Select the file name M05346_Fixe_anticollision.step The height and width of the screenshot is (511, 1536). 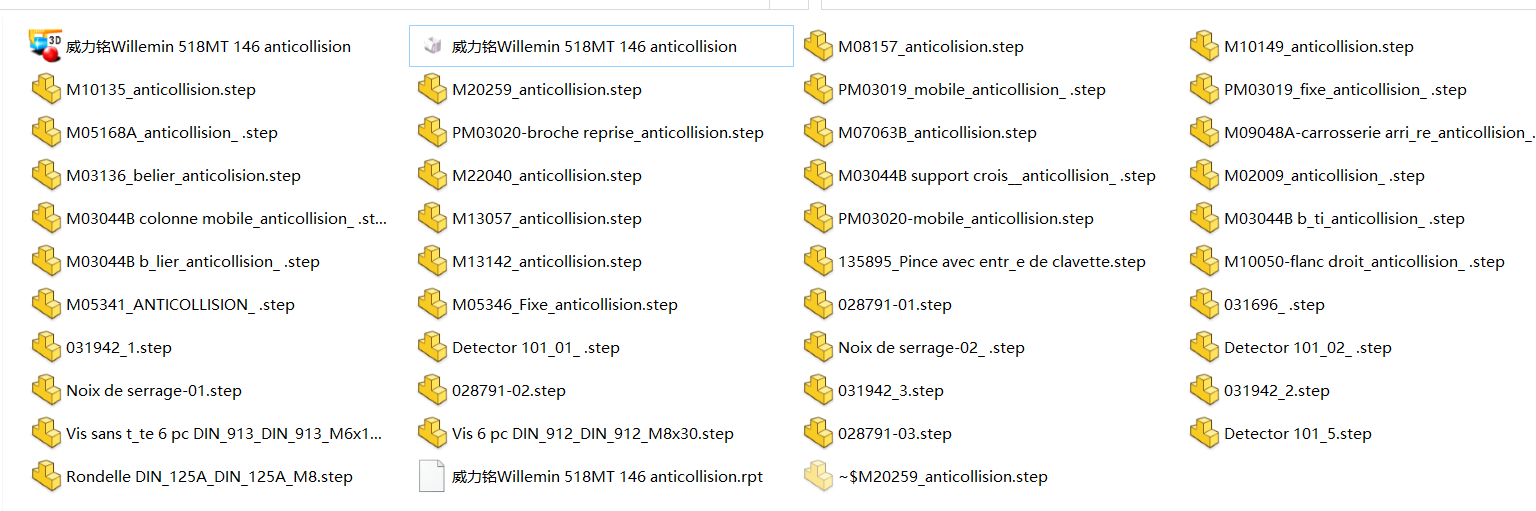[x=565, y=305]
